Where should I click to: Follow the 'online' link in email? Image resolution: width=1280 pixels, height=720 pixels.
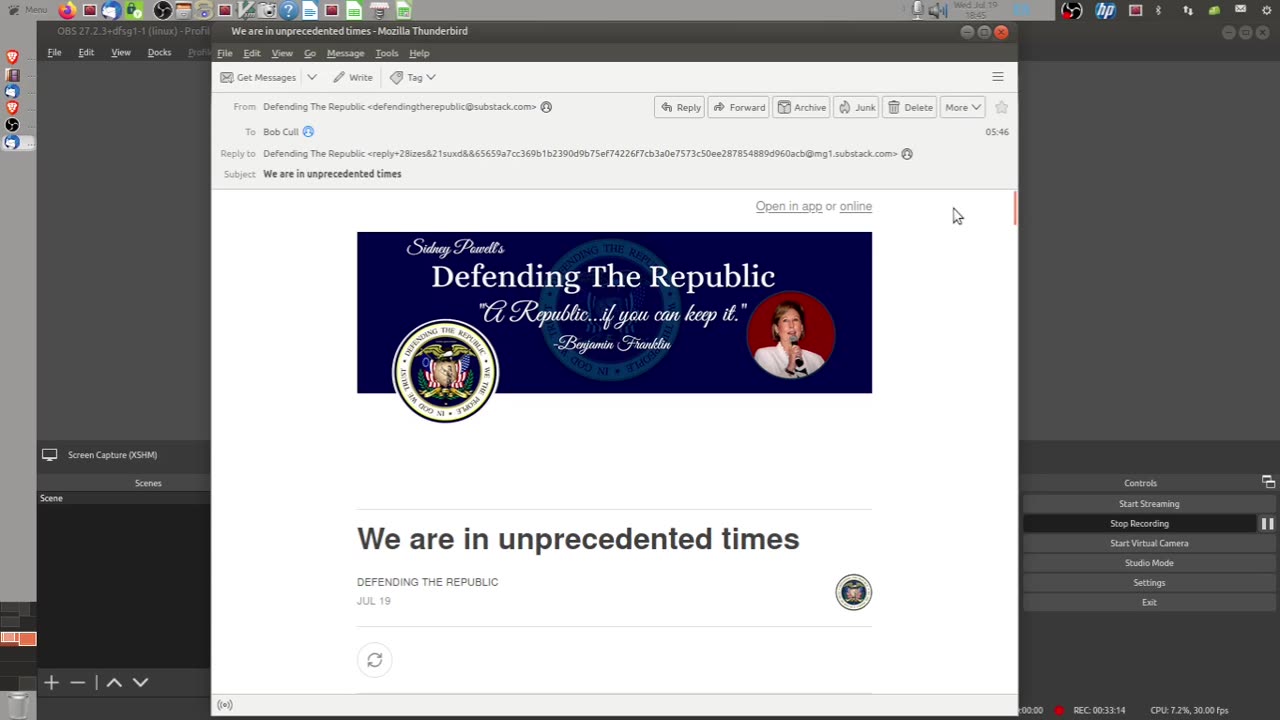856,206
